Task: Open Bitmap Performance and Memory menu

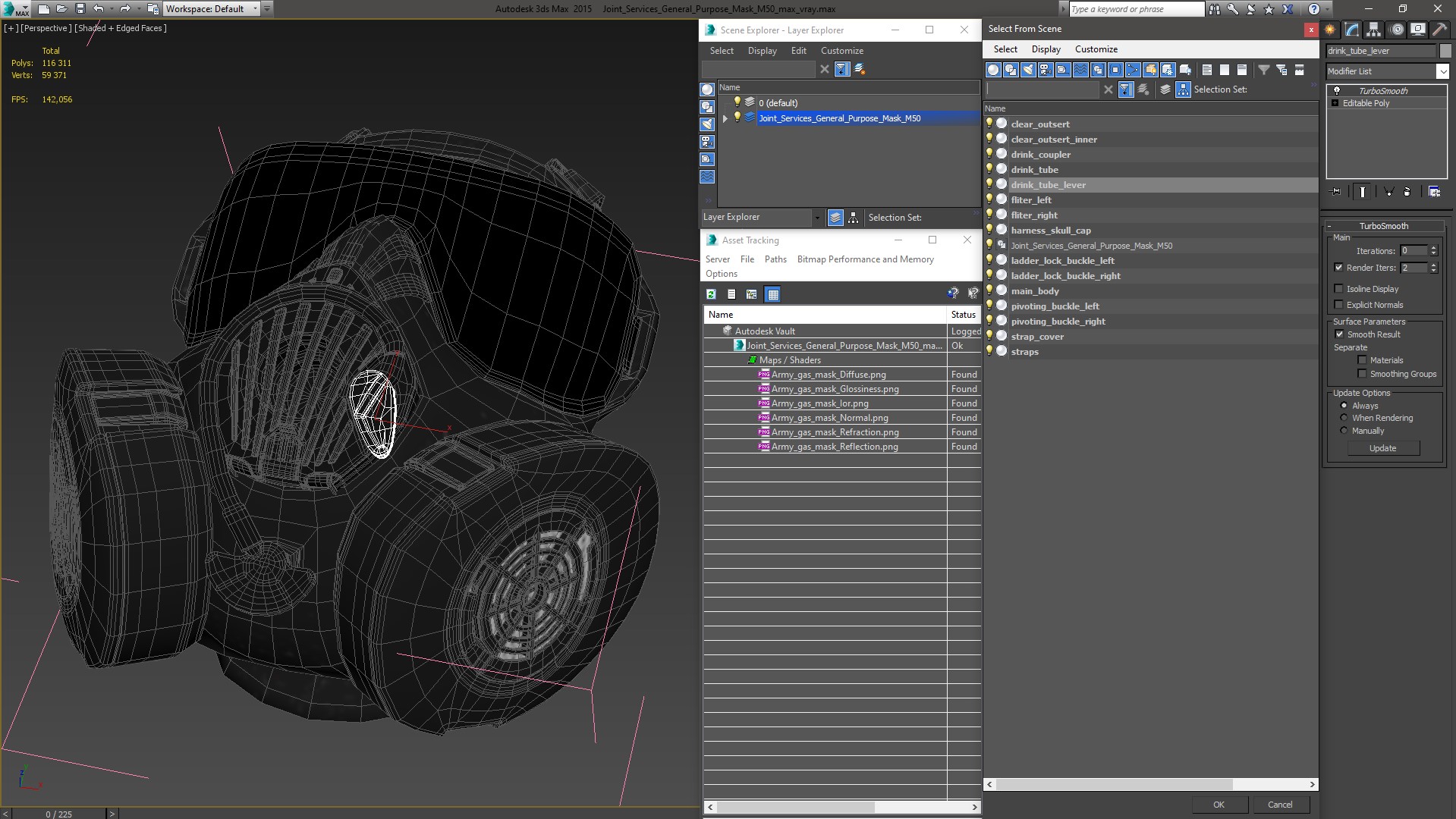Action: pyautogui.click(x=865, y=259)
